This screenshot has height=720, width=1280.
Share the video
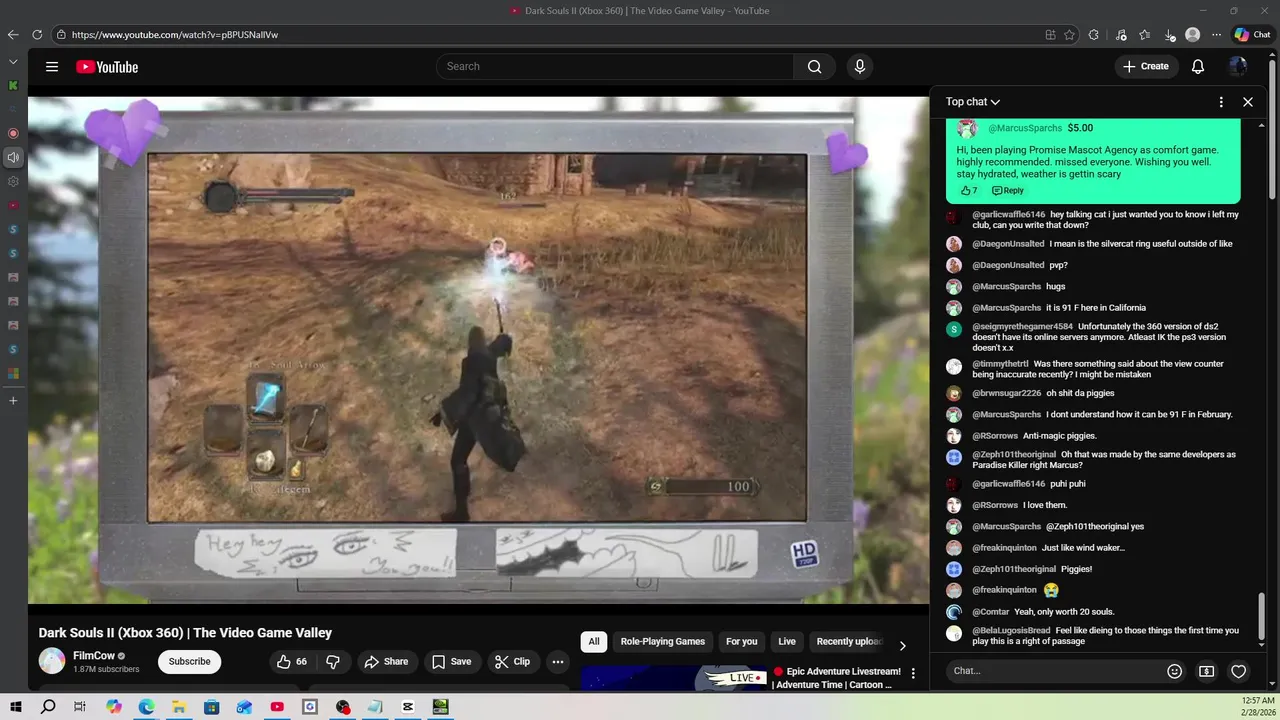(386, 661)
